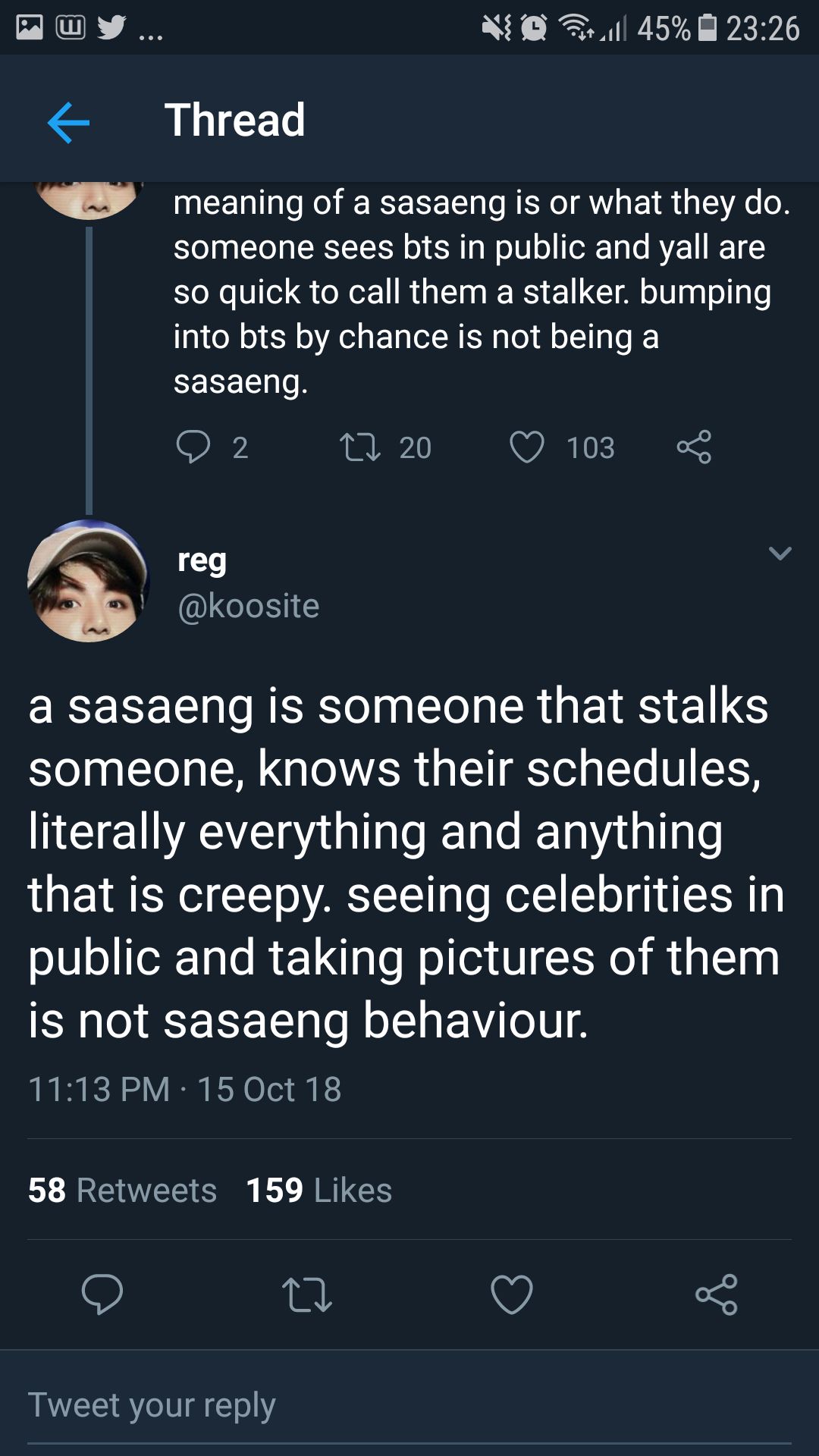Screen dimensions: 819x1456
Task: Share the parent tweet about bumping into bts
Action: pyautogui.click(x=694, y=447)
